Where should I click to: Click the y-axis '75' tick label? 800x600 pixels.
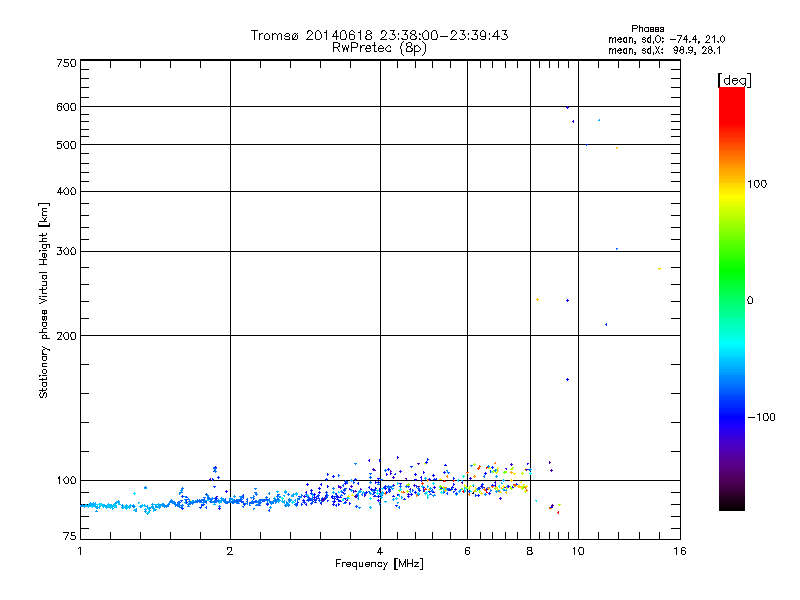pos(70,536)
